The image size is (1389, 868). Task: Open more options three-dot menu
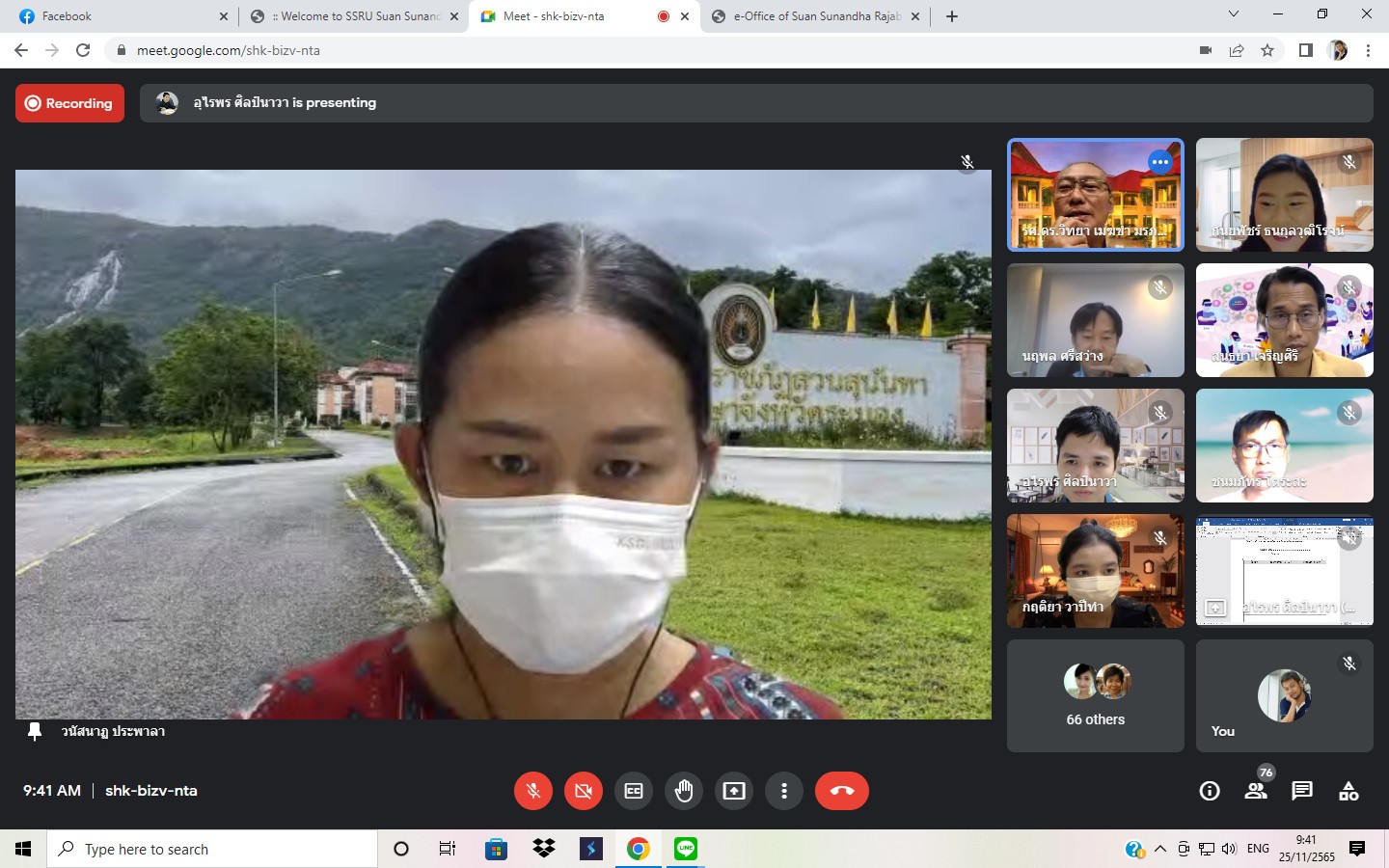(784, 791)
